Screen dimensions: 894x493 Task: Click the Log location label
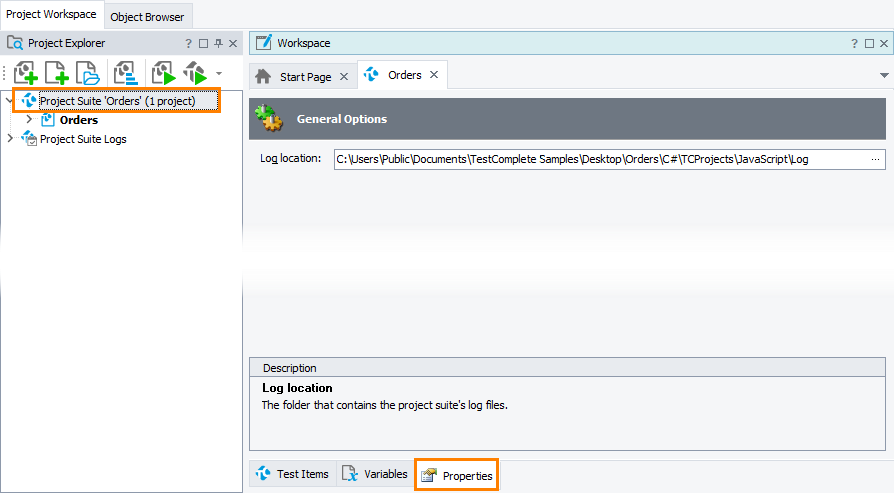click(x=291, y=158)
